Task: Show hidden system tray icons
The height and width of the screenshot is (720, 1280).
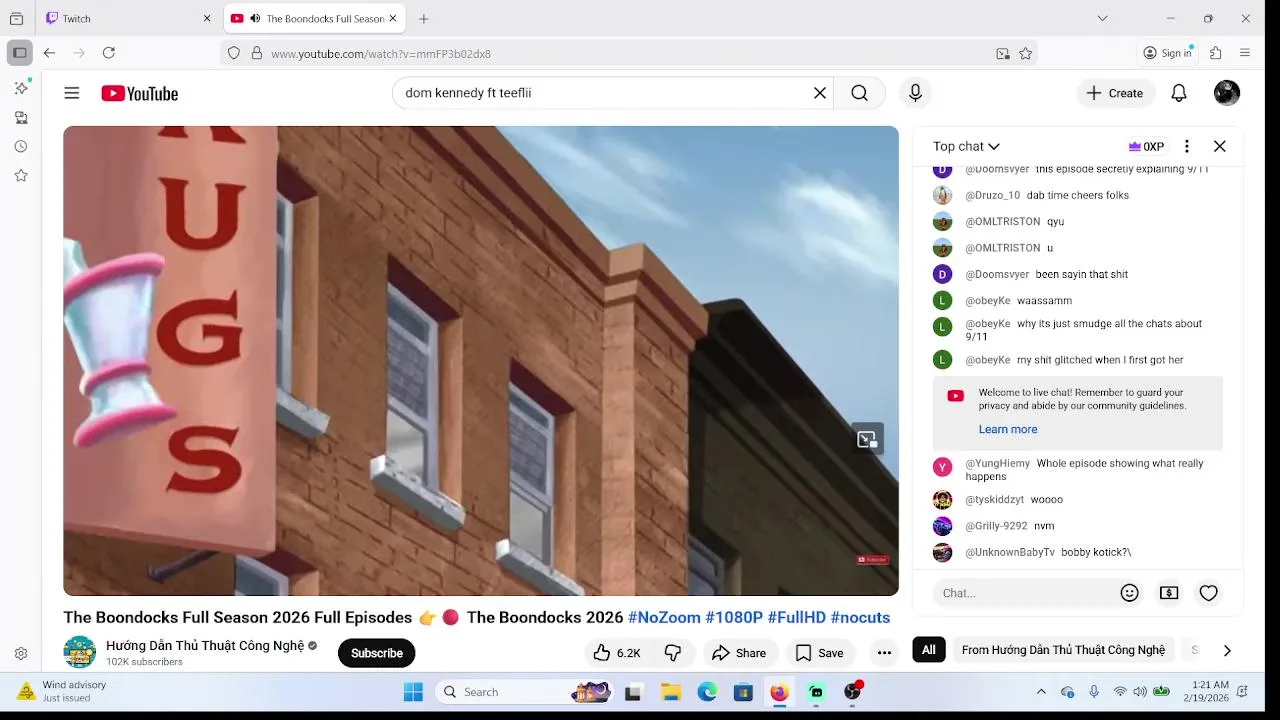Action: point(1041,692)
